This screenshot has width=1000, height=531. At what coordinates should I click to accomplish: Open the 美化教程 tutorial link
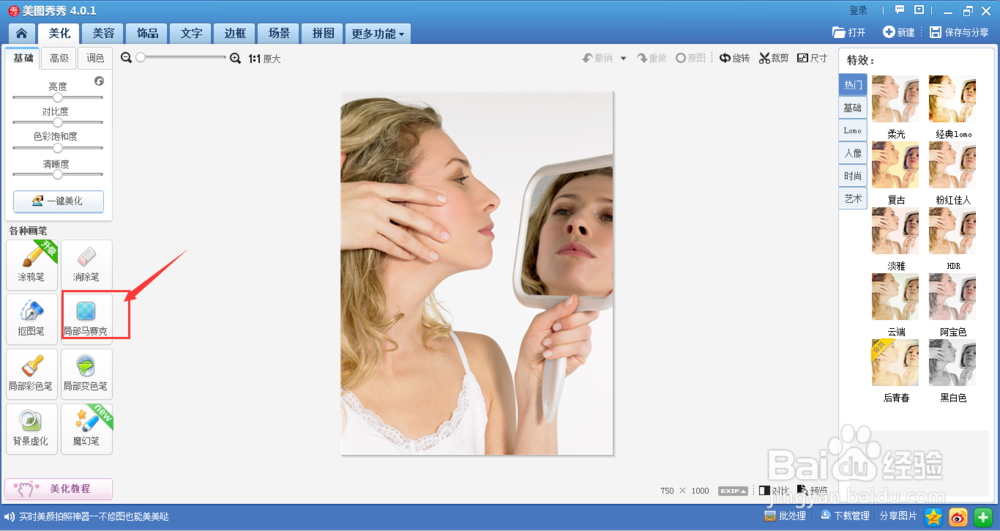click(x=59, y=489)
